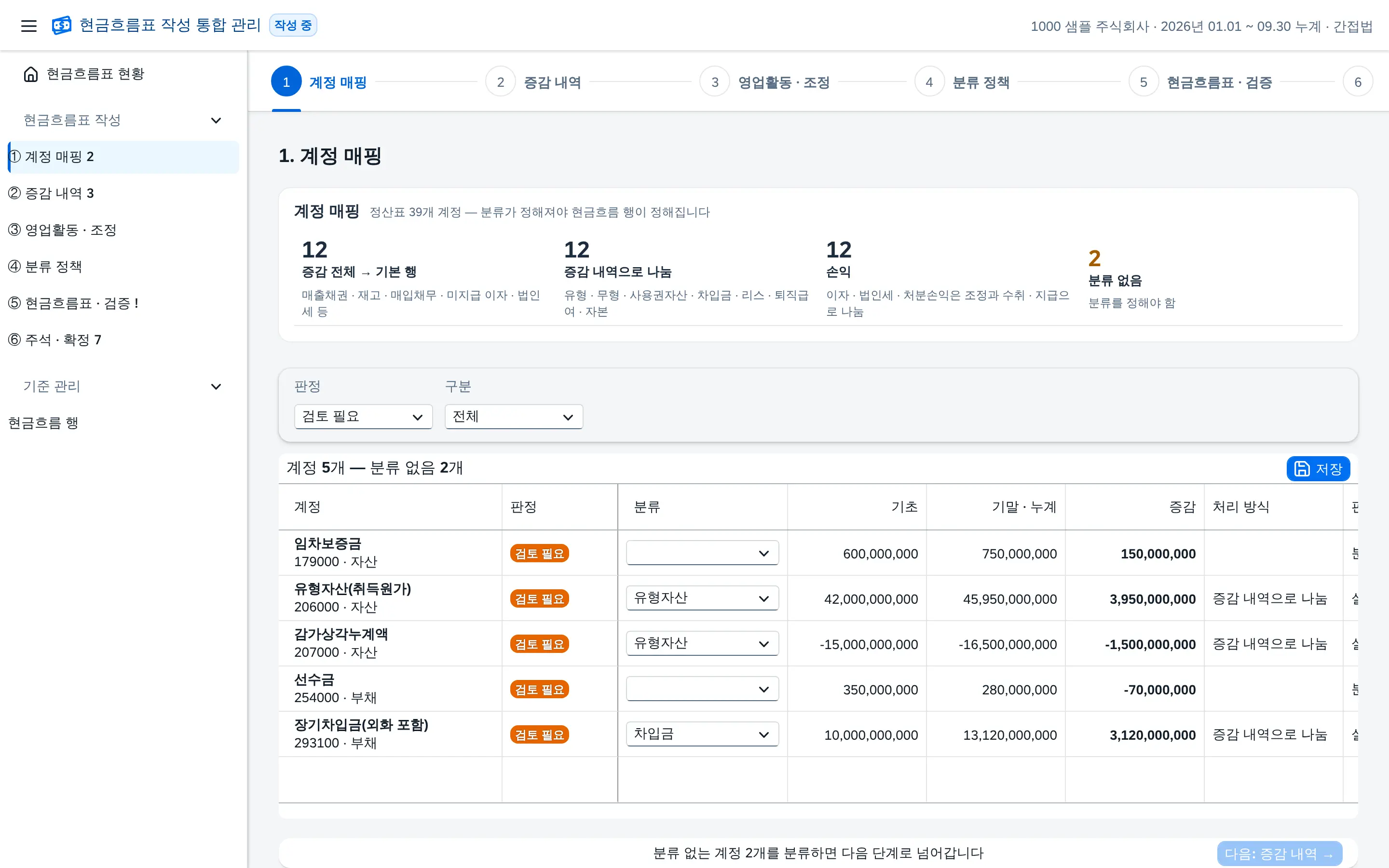
Task: Click the 증감 value 3,950,000,000
Action: (x=1152, y=599)
